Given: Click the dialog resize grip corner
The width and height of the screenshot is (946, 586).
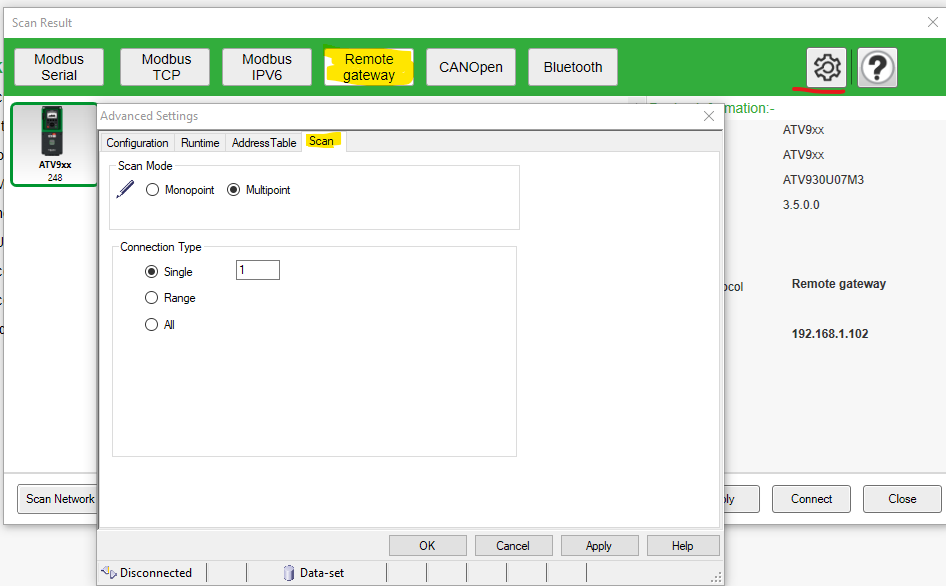Looking at the screenshot, I should (716, 578).
